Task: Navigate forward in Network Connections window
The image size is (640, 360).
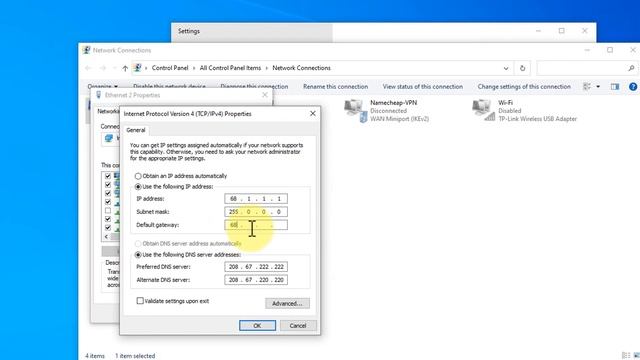Action: (103, 68)
